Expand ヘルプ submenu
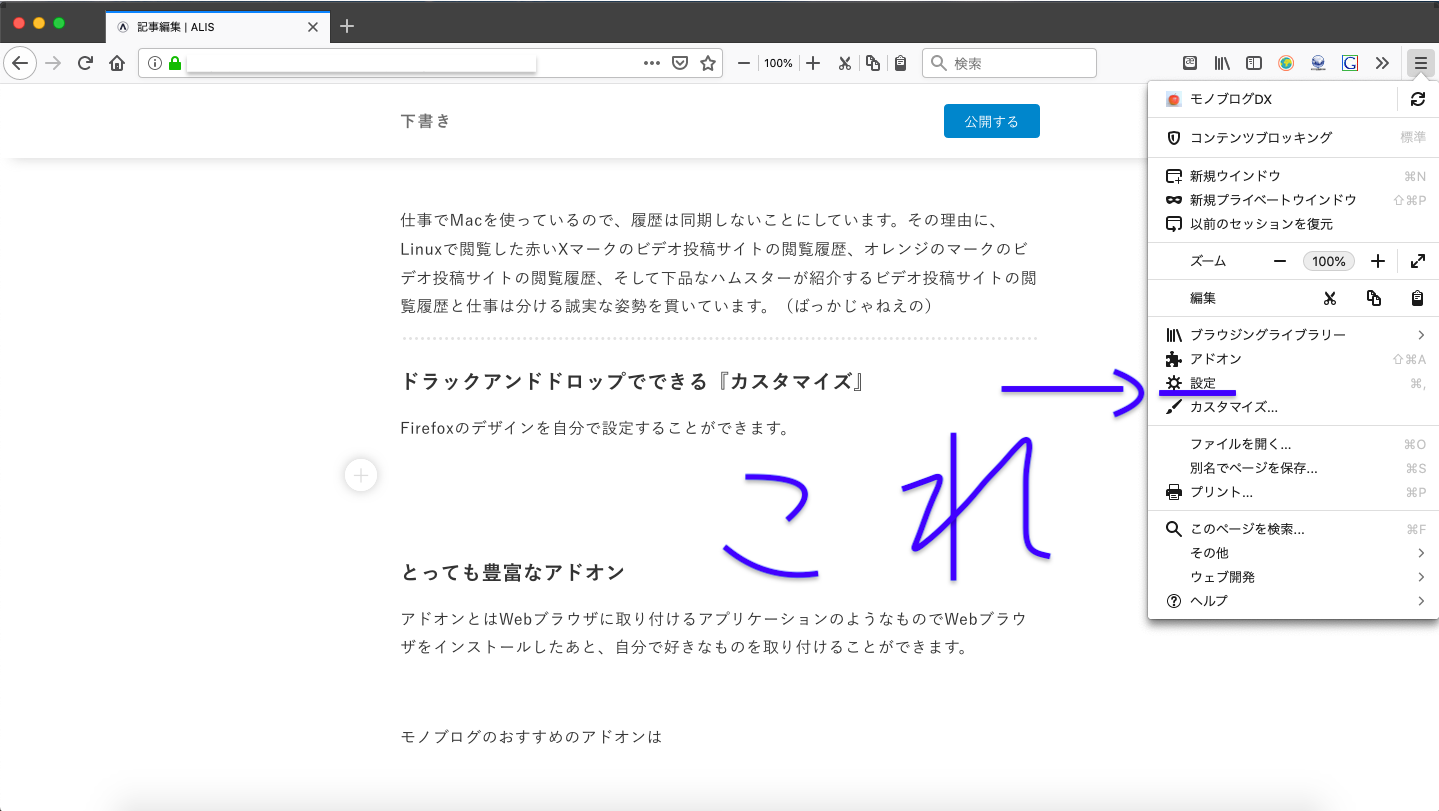The width and height of the screenshot is (1439, 811). [x=1293, y=601]
